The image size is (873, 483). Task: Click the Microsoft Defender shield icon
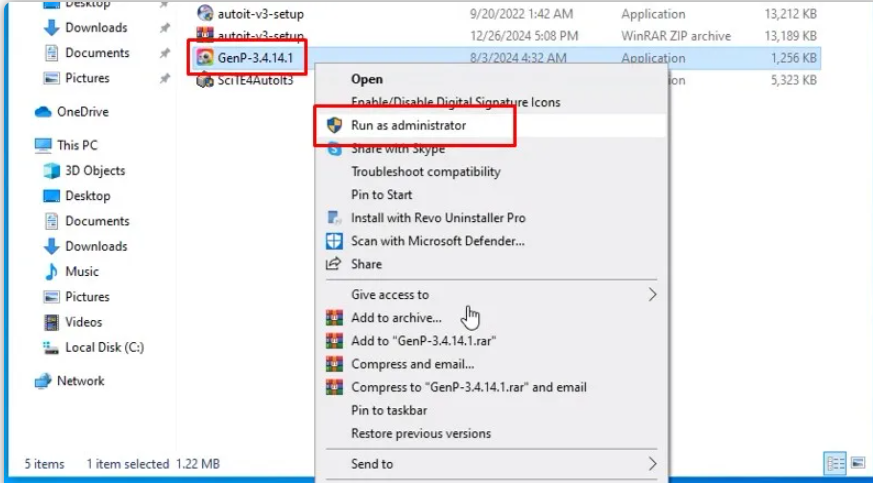click(x=334, y=241)
